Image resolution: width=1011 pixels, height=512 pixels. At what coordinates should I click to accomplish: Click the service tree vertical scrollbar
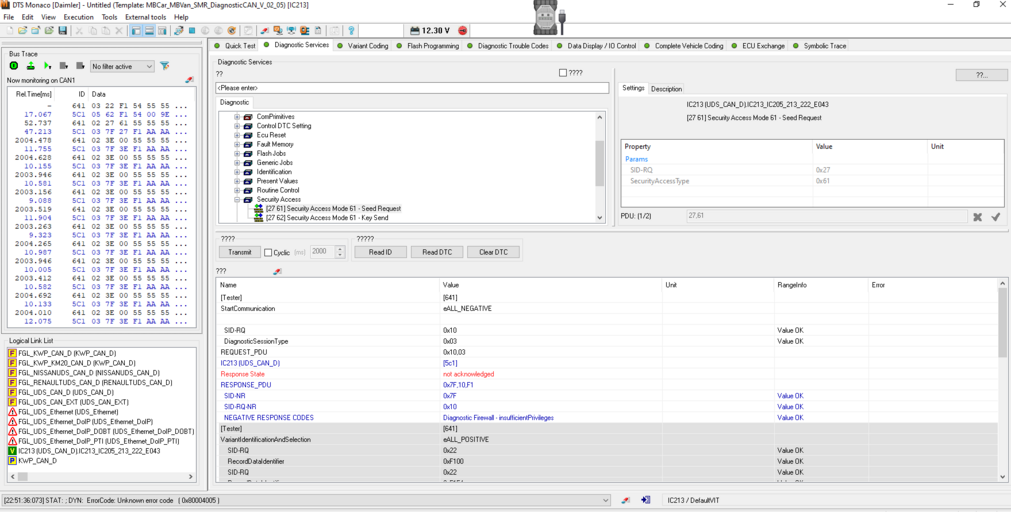pos(600,168)
